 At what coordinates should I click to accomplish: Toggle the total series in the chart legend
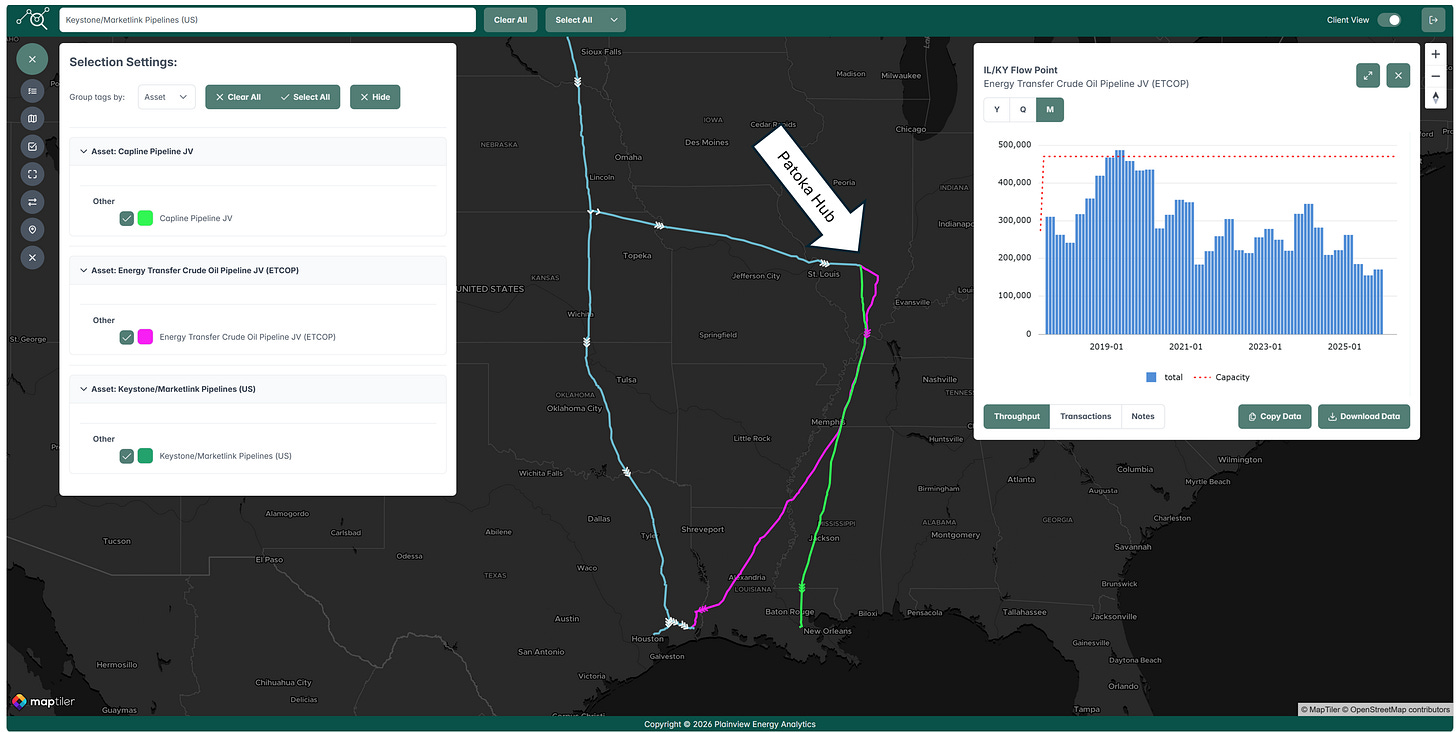[x=1165, y=377]
